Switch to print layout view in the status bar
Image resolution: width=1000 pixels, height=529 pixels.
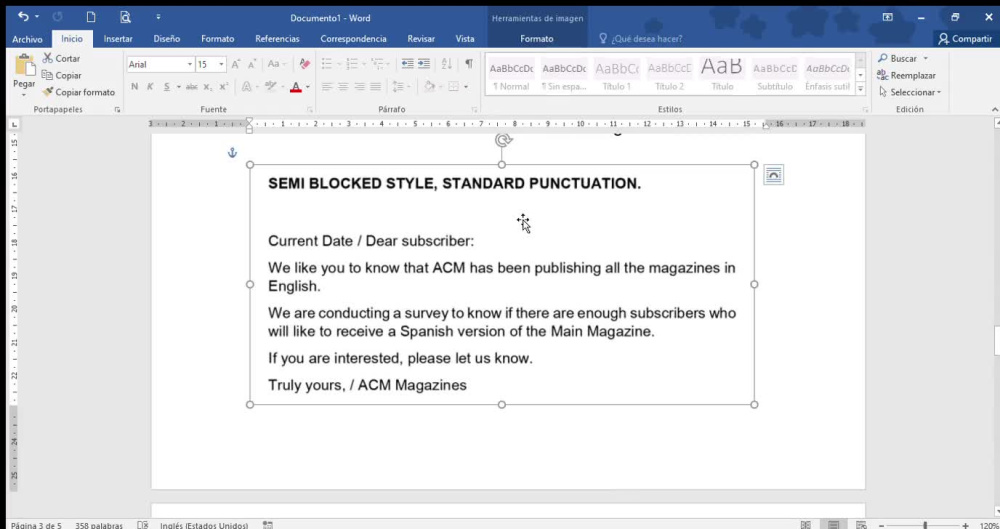(x=834, y=525)
